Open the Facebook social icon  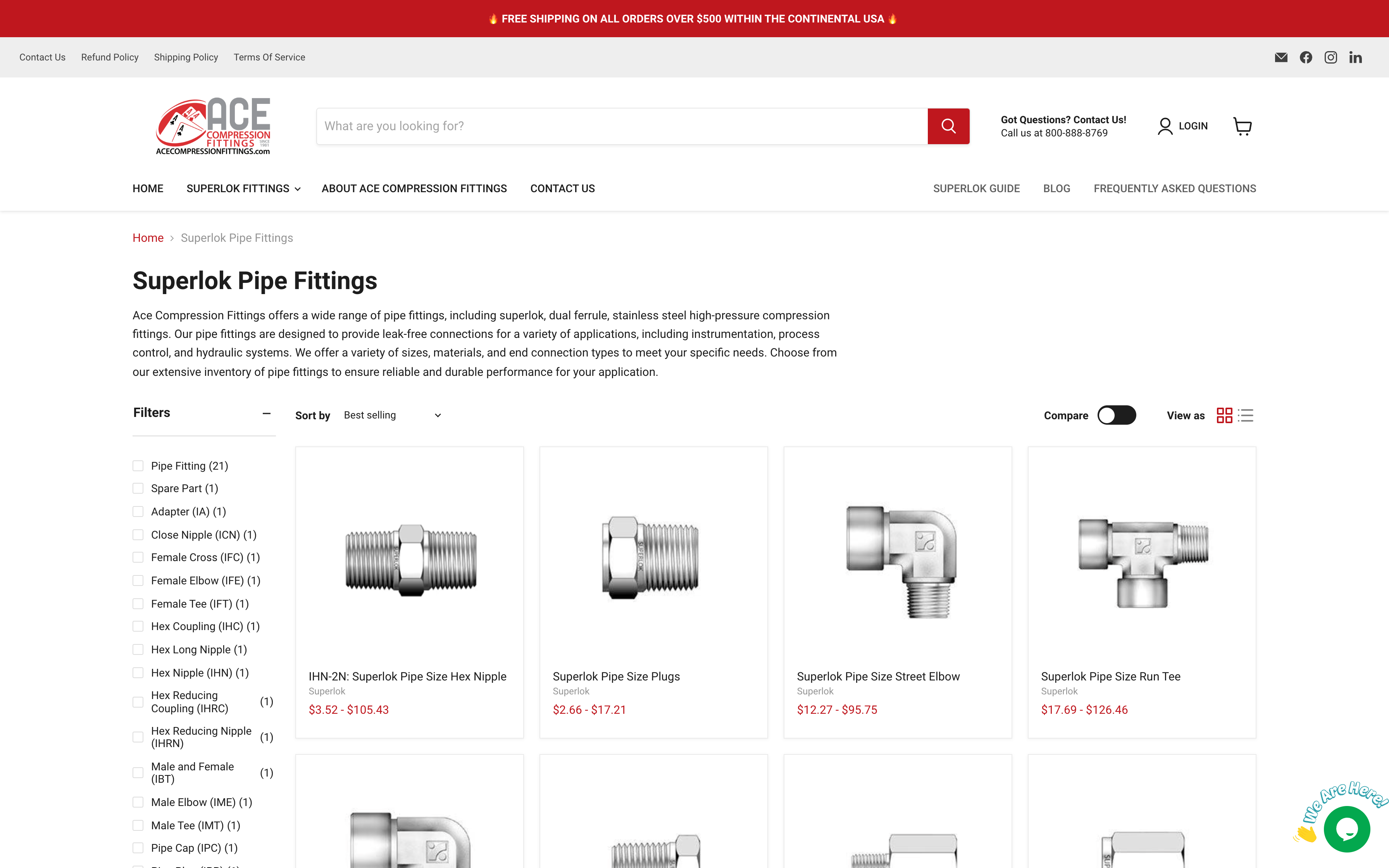click(x=1306, y=57)
